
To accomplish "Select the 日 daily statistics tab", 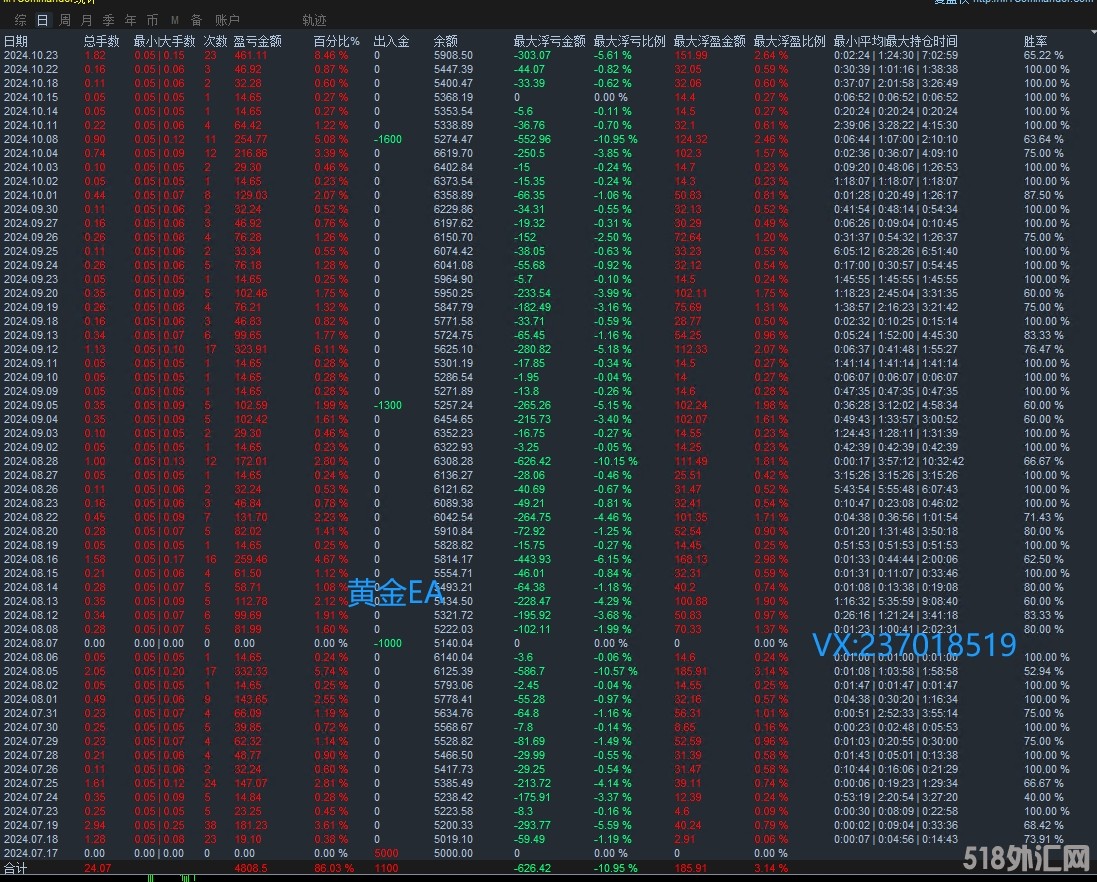I will point(42,20).
